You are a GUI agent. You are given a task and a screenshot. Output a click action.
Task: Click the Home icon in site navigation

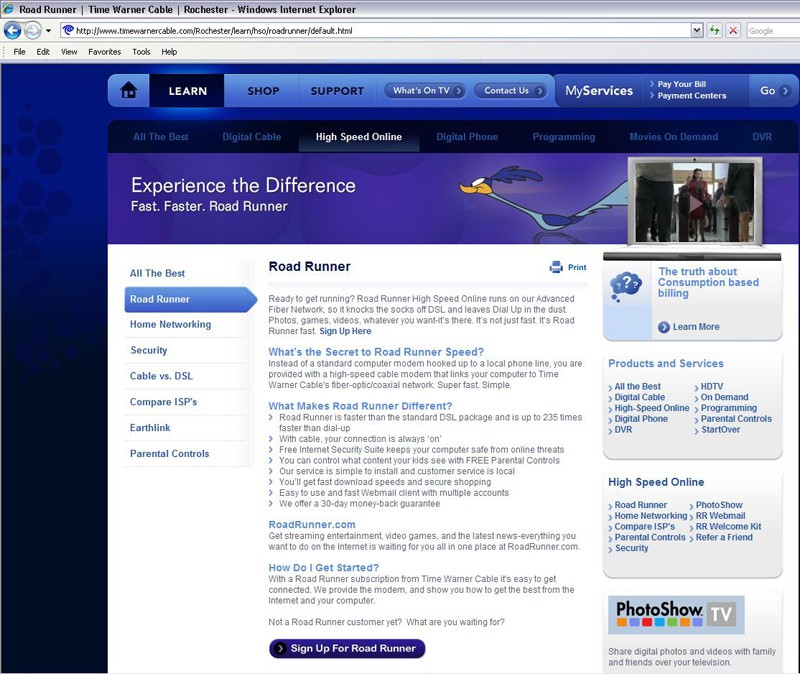tap(129, 90)
